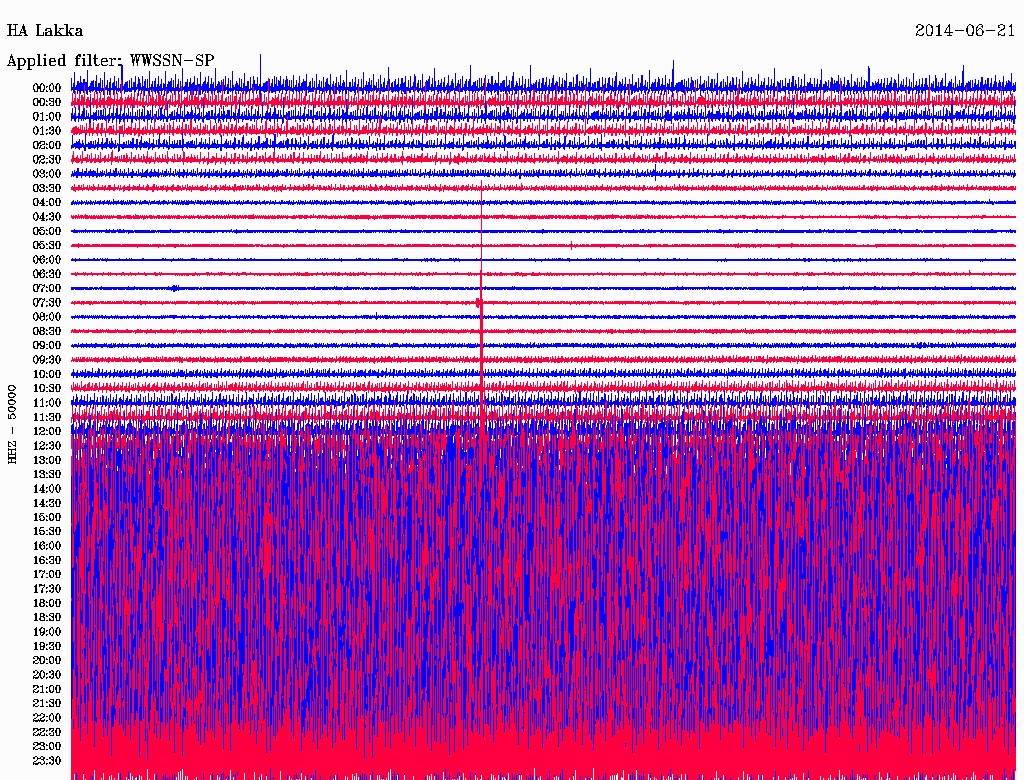Pick the 07:30 time row label

point(47,303)
